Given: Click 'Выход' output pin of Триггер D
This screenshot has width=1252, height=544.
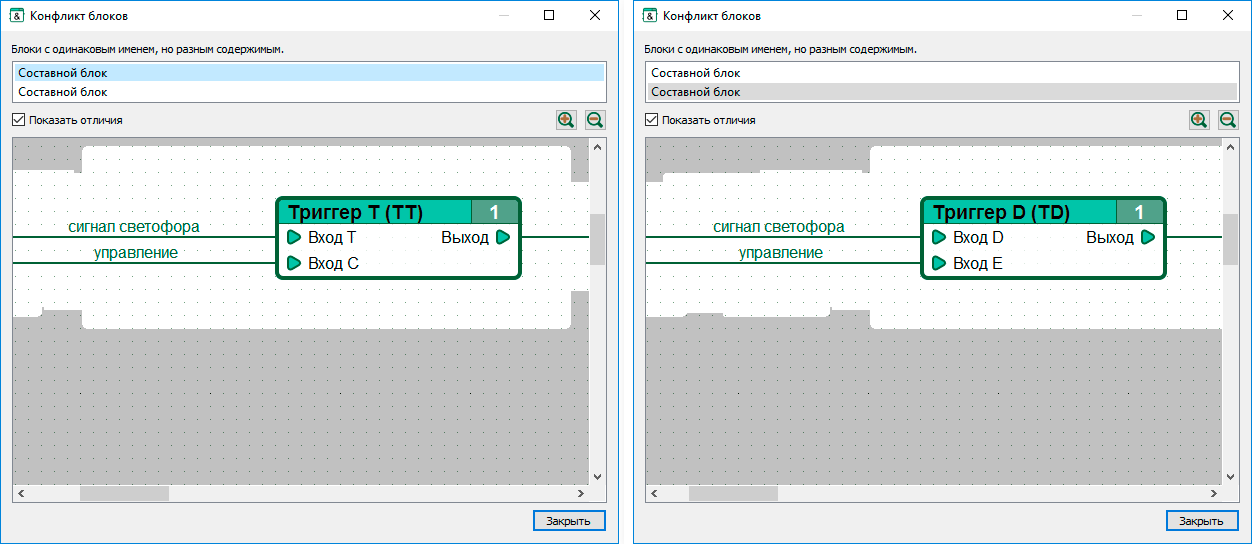Looking at the screenshot, I should coord(1148,238).
